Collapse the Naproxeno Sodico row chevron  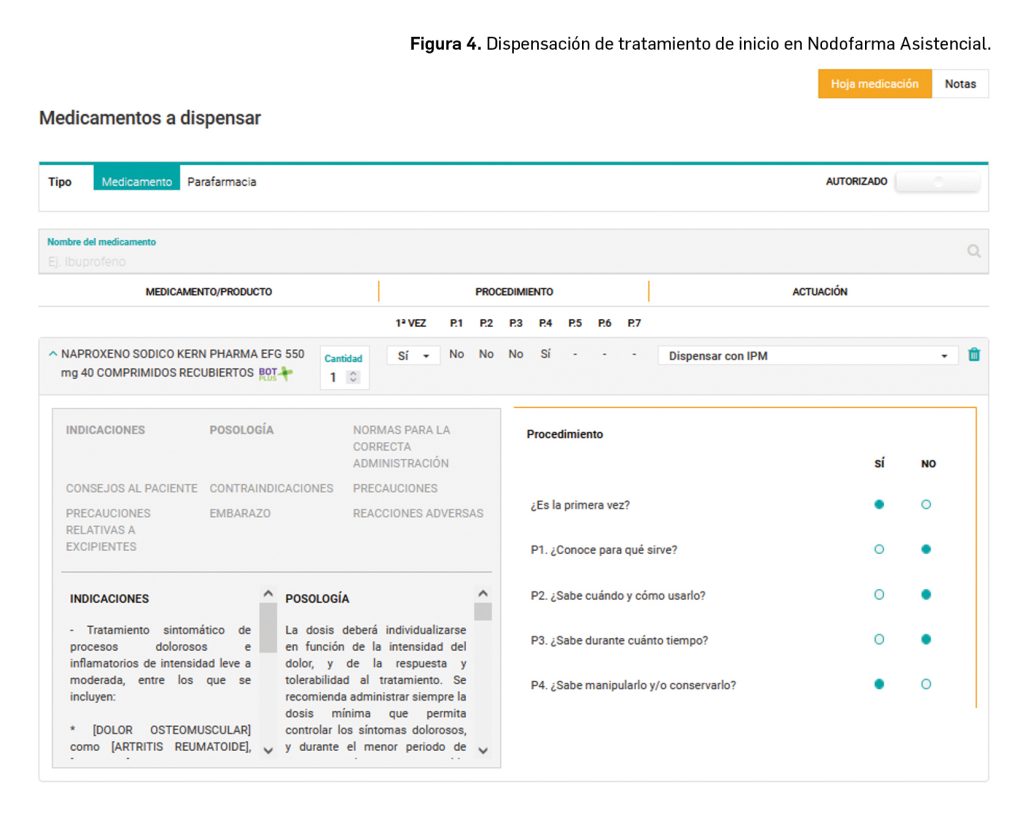(53, 354)
